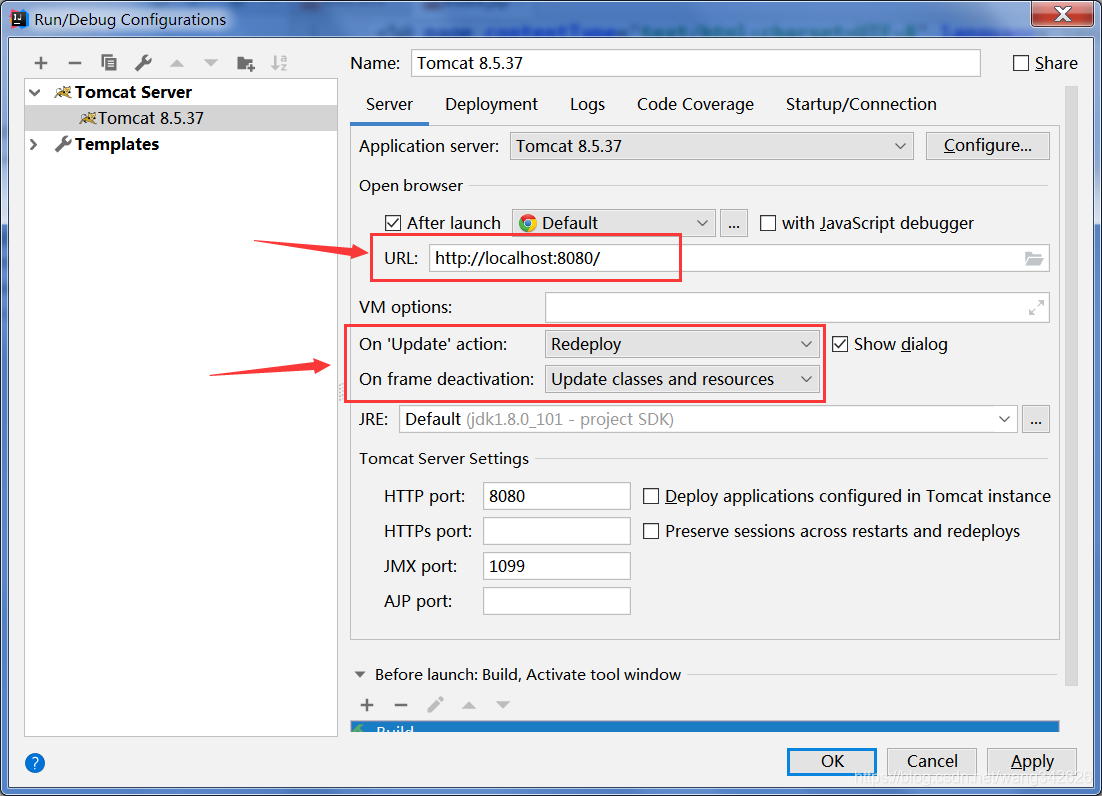
Task: Click the Name input field
Action: (x=696, y=63)
